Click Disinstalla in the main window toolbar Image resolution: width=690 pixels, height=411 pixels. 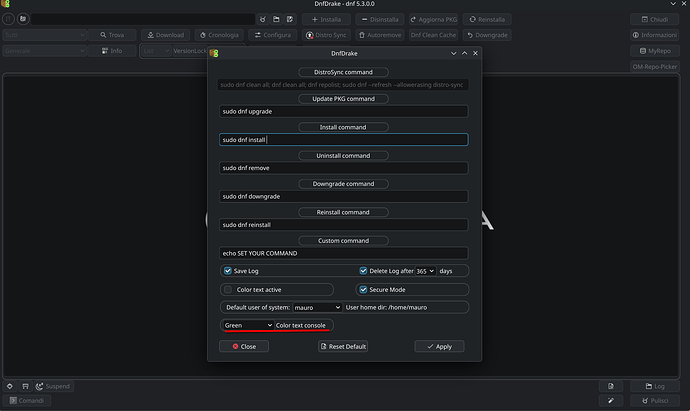[x=380, y=19]
